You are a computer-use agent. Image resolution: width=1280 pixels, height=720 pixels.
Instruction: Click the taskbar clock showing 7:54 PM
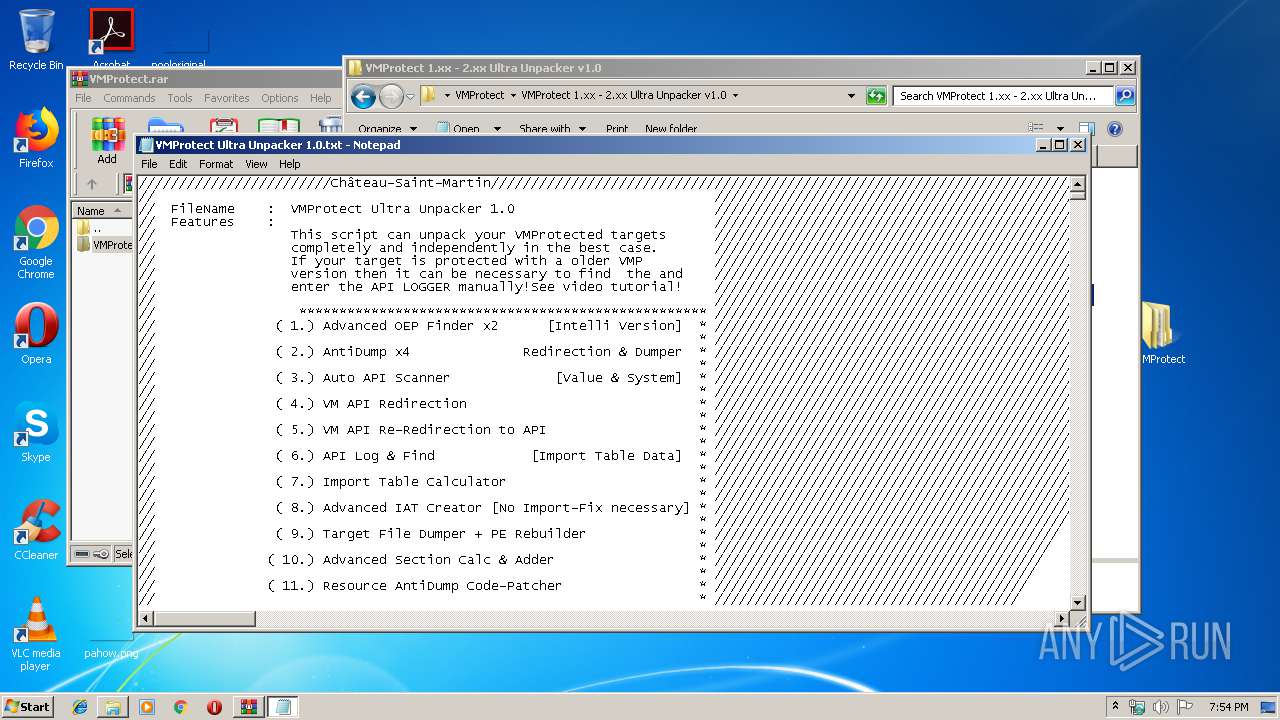pos(1228,707)
